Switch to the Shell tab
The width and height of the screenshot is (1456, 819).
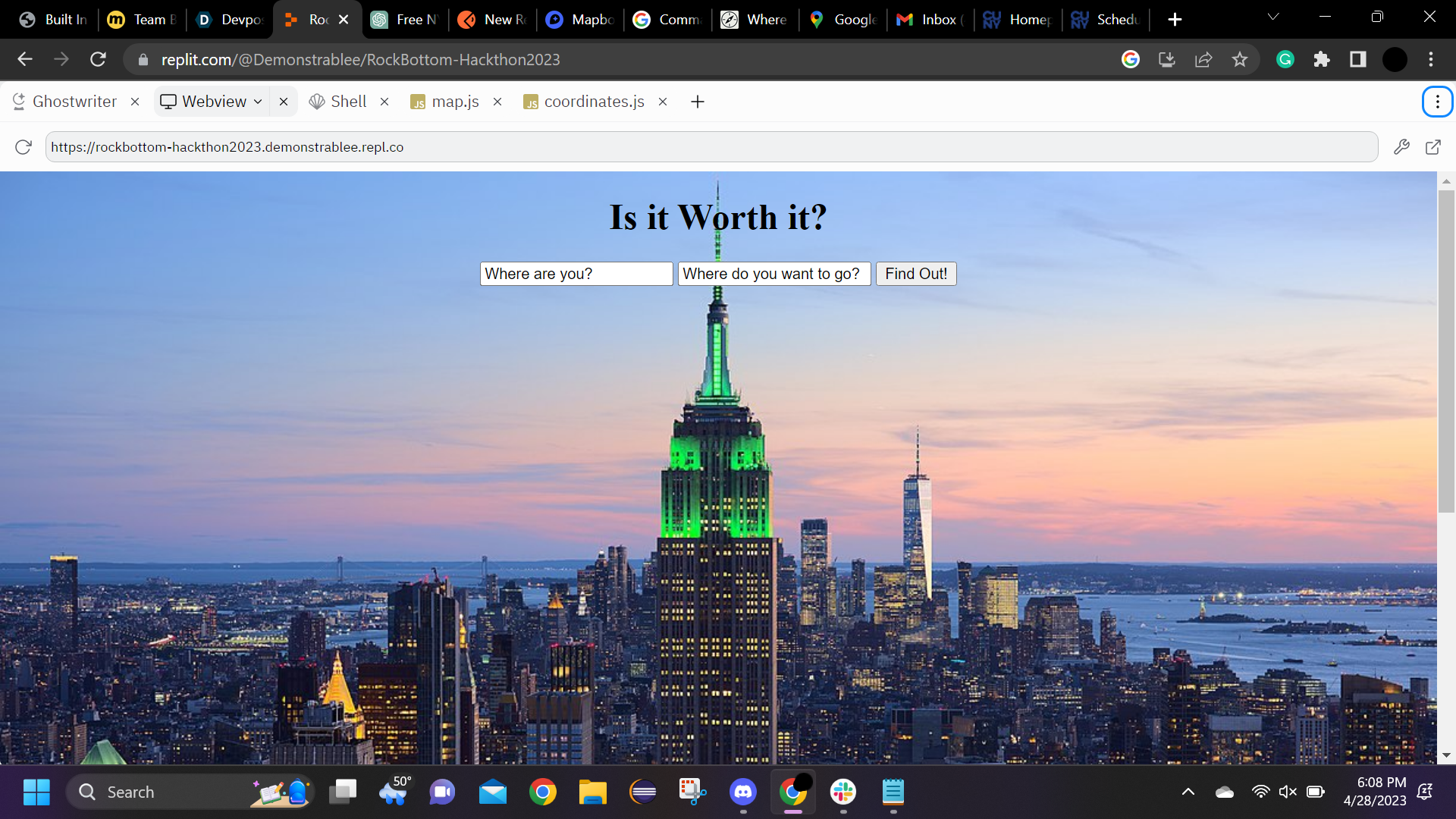coord(339,102)
